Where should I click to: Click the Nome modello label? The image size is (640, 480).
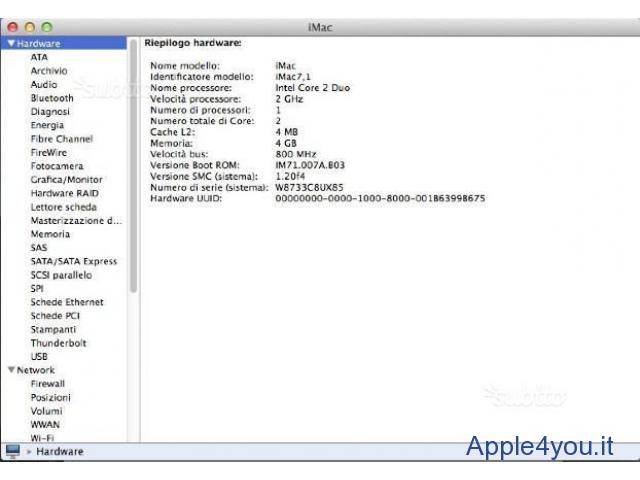click(185, 66)
